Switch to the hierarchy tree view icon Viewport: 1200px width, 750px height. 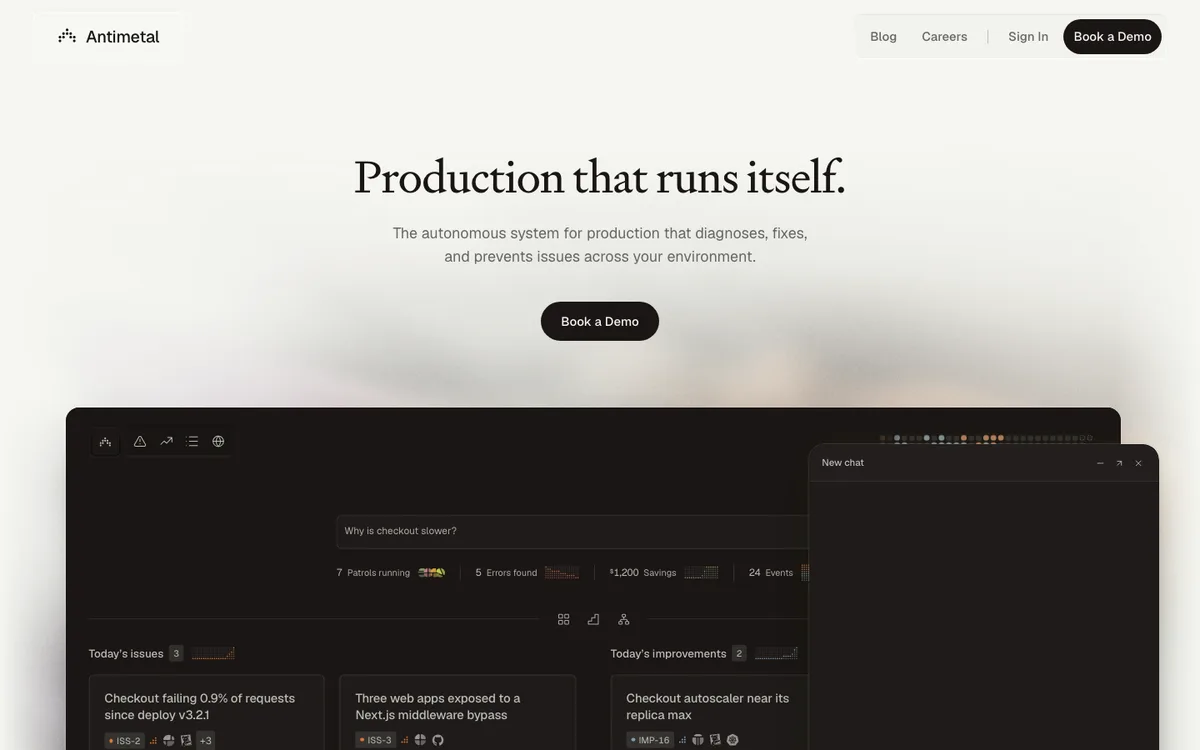623,619
